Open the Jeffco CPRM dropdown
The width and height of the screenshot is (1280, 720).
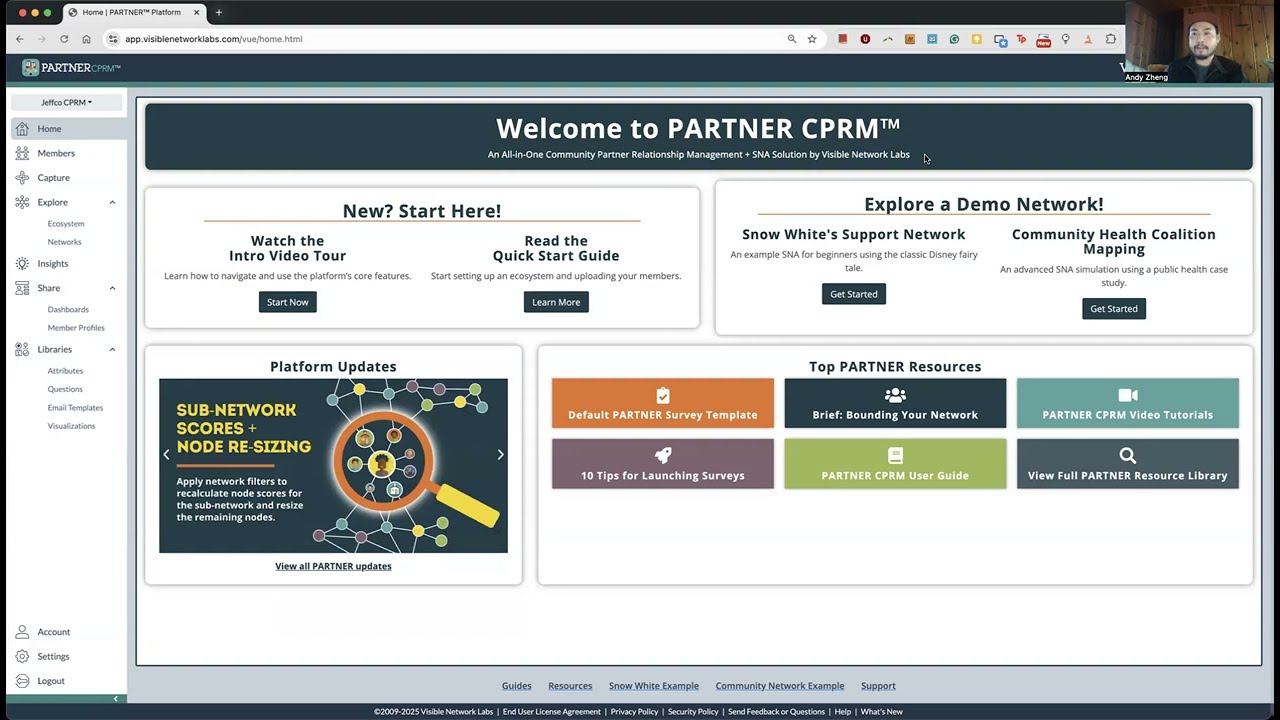coord(66,102)
